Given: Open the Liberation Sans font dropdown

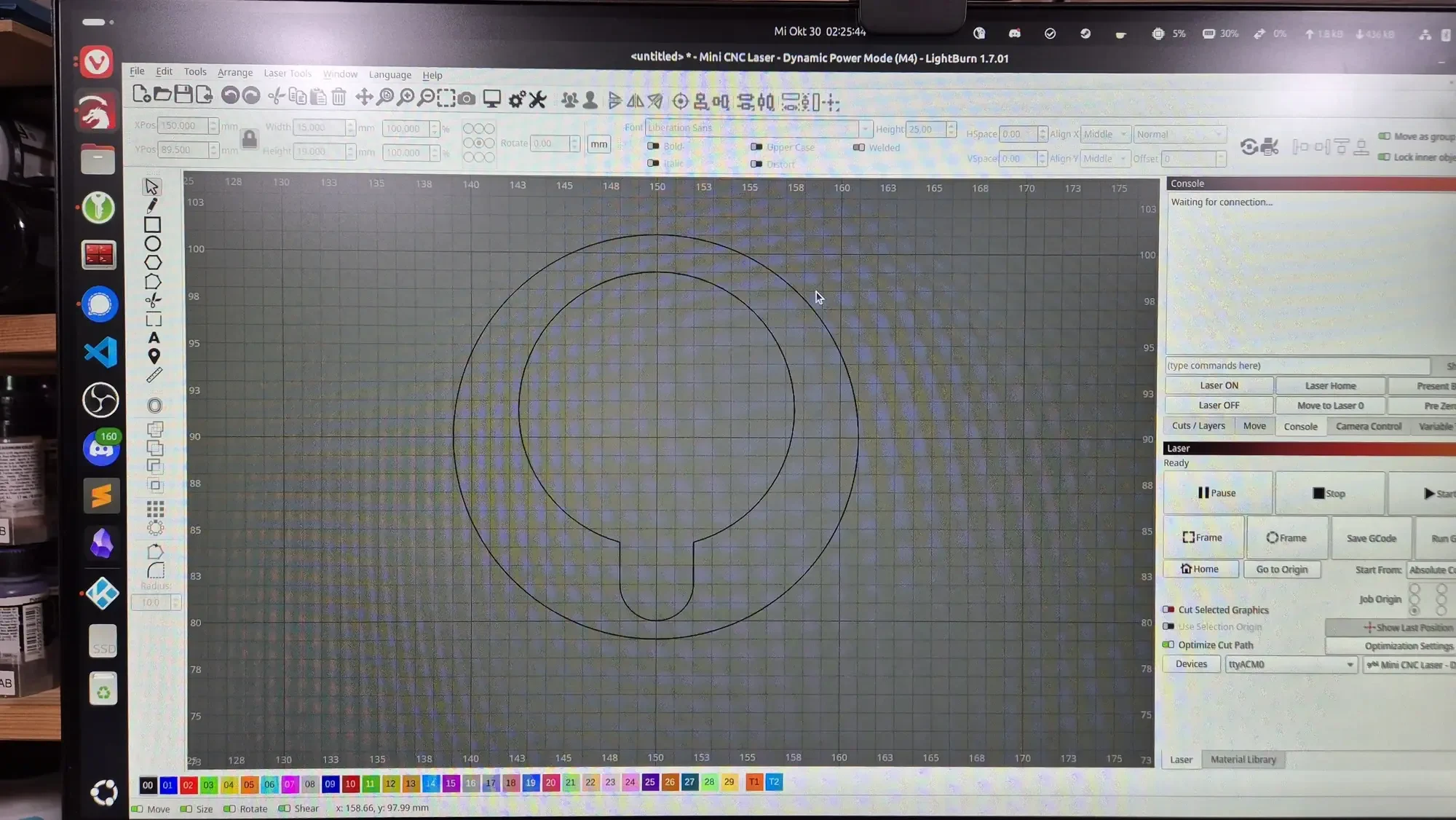Looking at the screenshot, I should 865,128.
